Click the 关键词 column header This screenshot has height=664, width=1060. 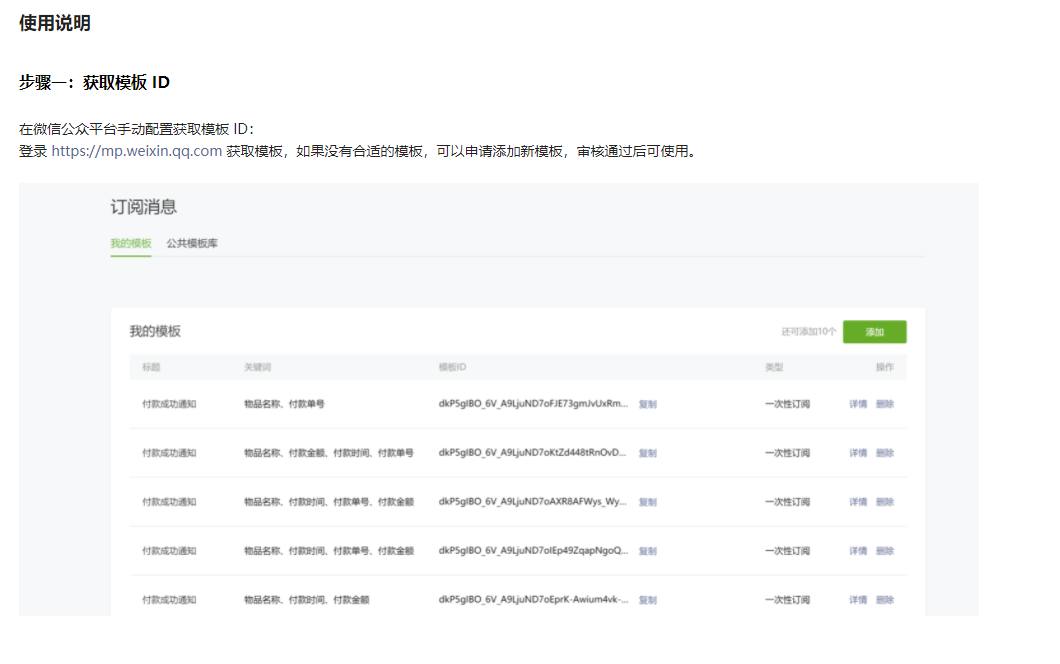(x=258, y=367)
